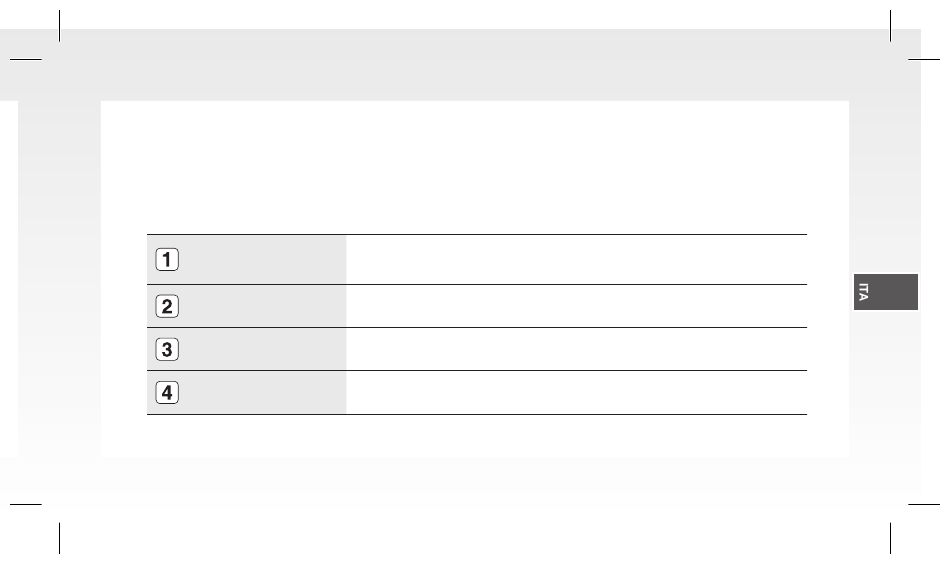This screenshot has height=564, width=950.
Task: Click the top-right vertical crop mark
Action: click(891, 25)
